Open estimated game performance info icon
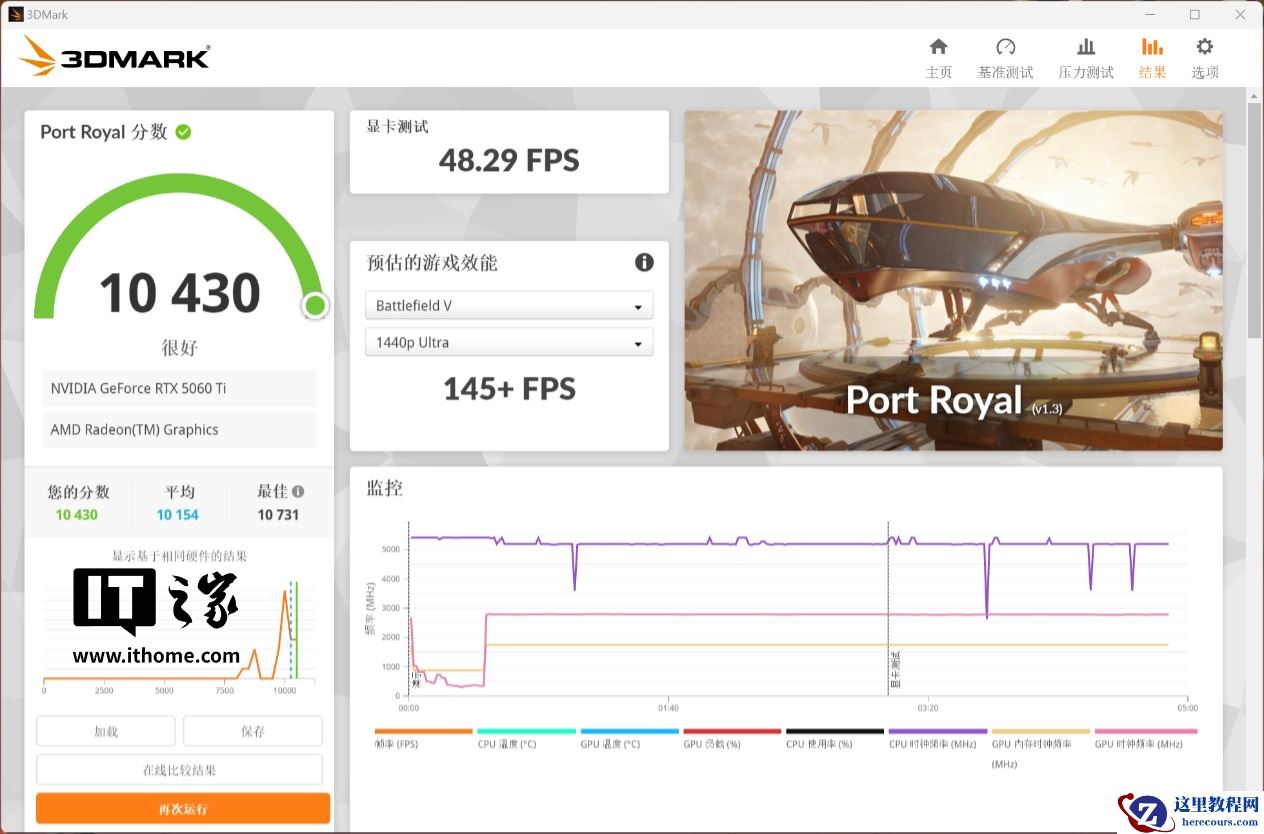This screenshot has width=1264, height=834. click(644, 262)
